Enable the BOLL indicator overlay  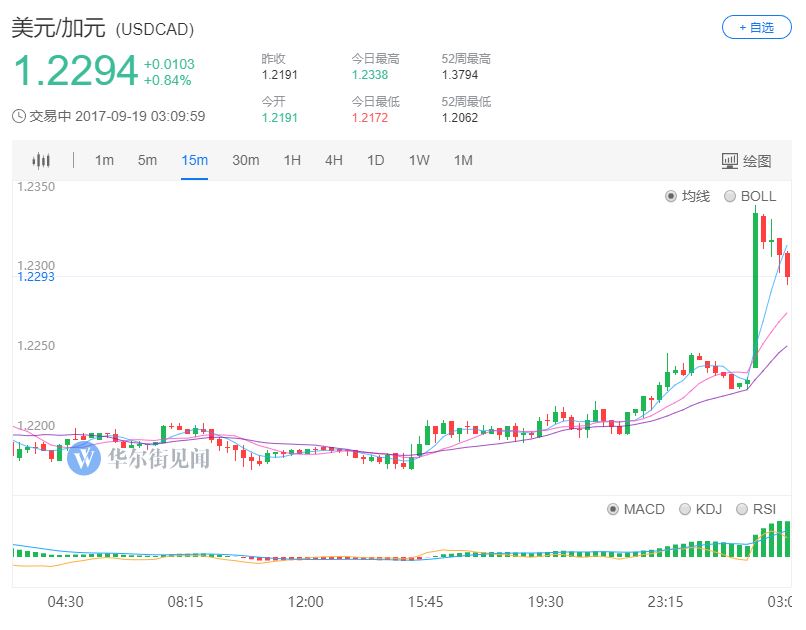click(x=730, y=196)
